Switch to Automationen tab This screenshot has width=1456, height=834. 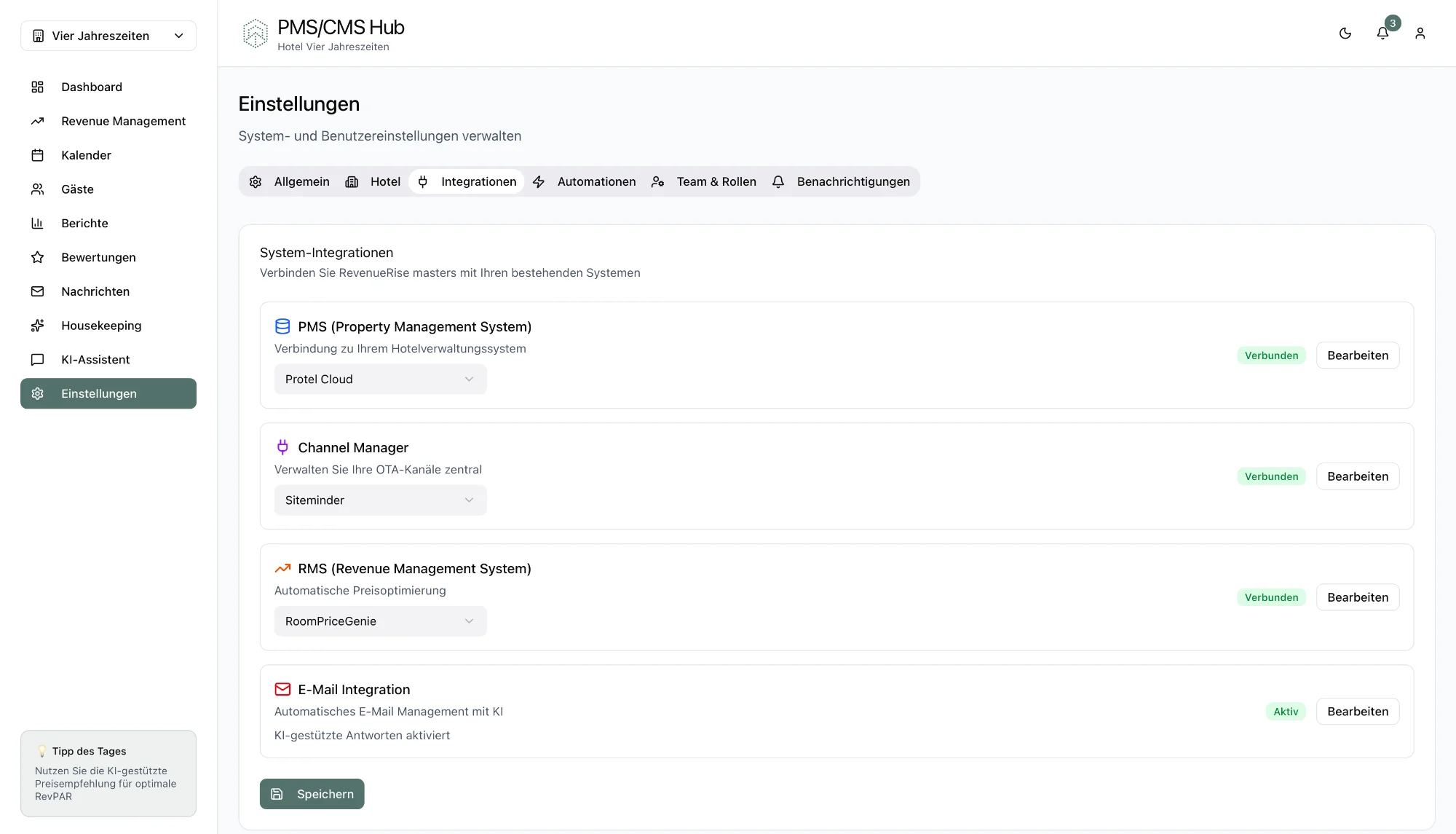585,182
